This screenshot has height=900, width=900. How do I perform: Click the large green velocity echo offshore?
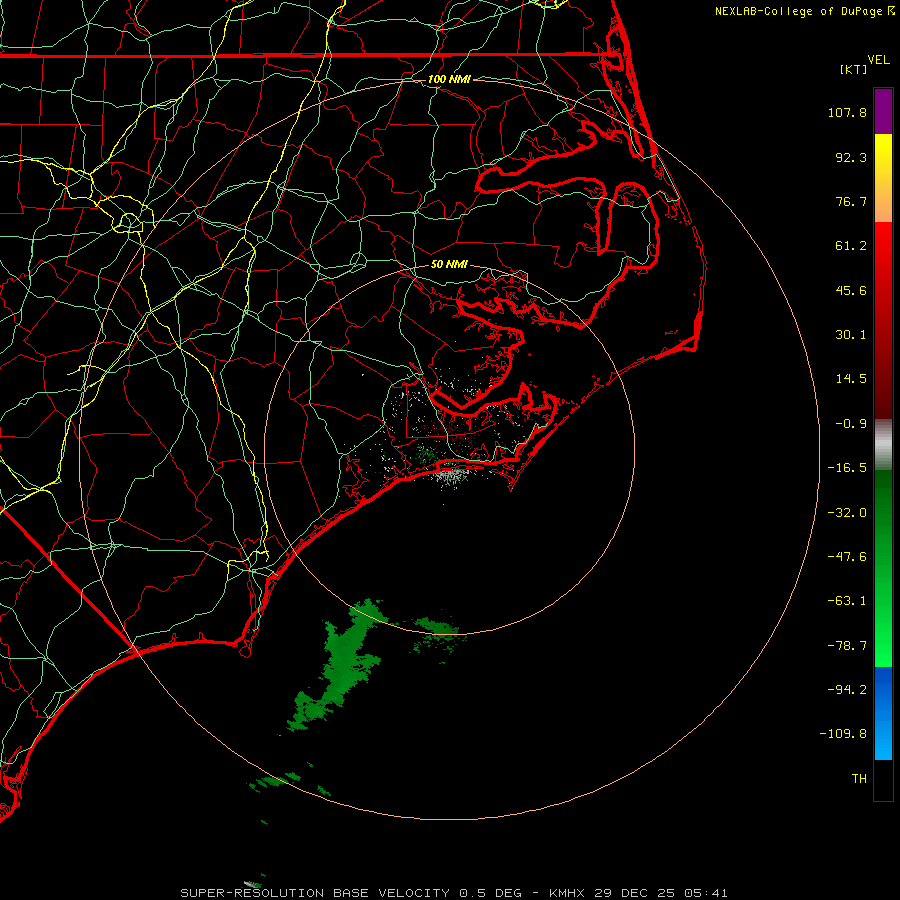339,666
